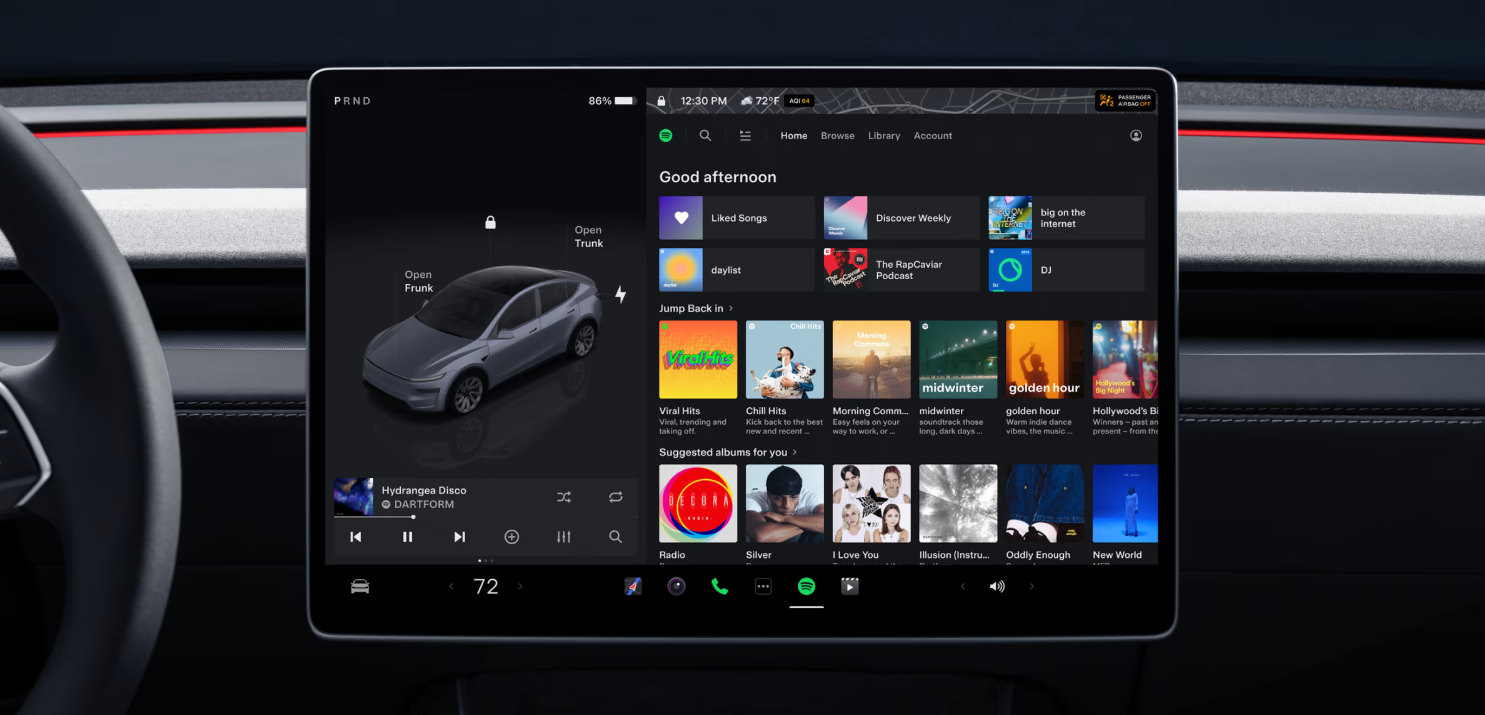Tap the speaker volume icon
The height and width of the screenshot is (715, 1485).
pos(997,587)
